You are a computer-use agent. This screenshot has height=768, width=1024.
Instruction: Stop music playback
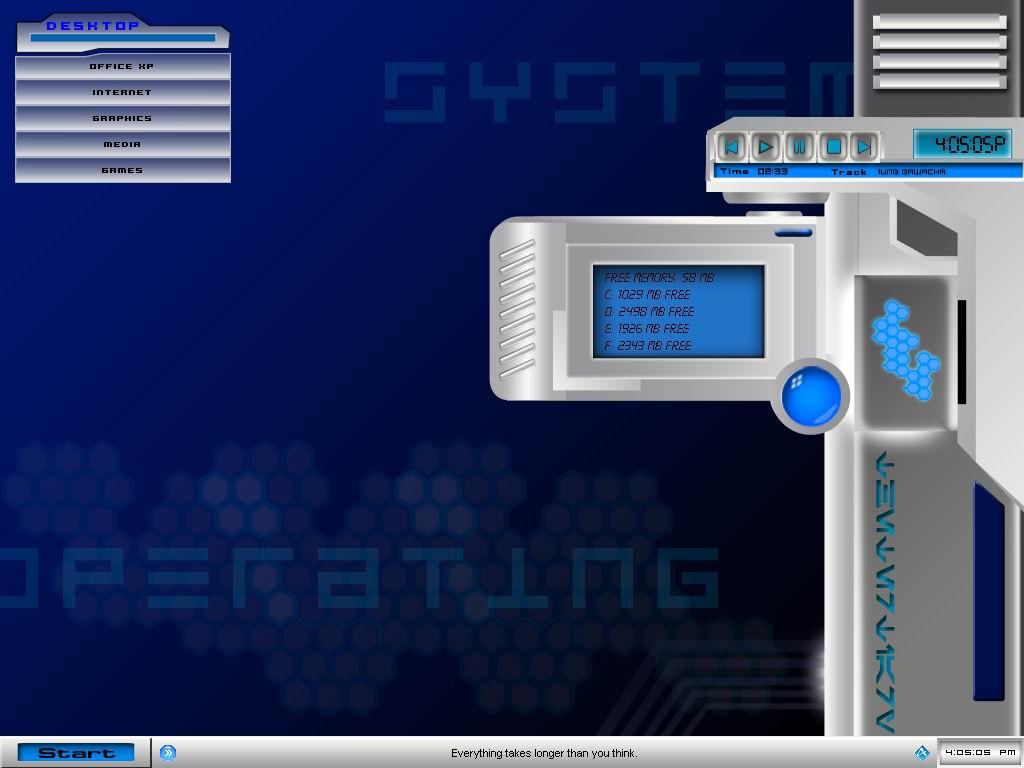point(833,146)
